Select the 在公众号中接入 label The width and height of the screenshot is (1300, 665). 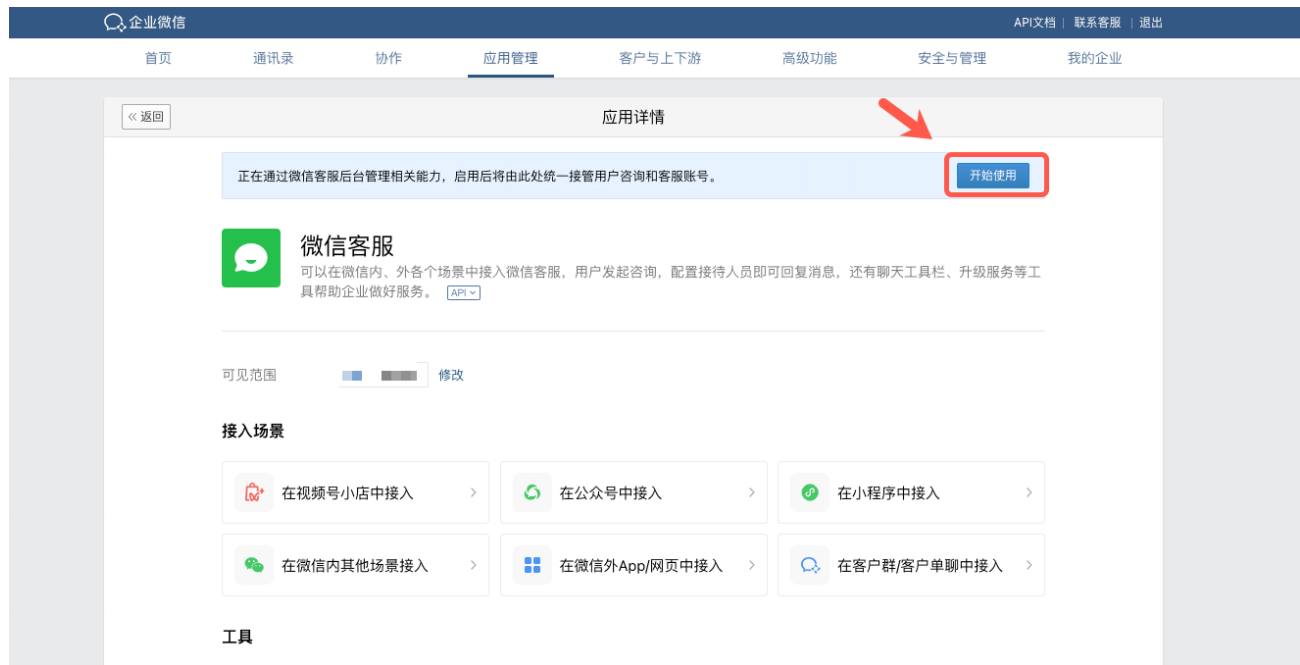pyautogui.click(x=610, y=493)
